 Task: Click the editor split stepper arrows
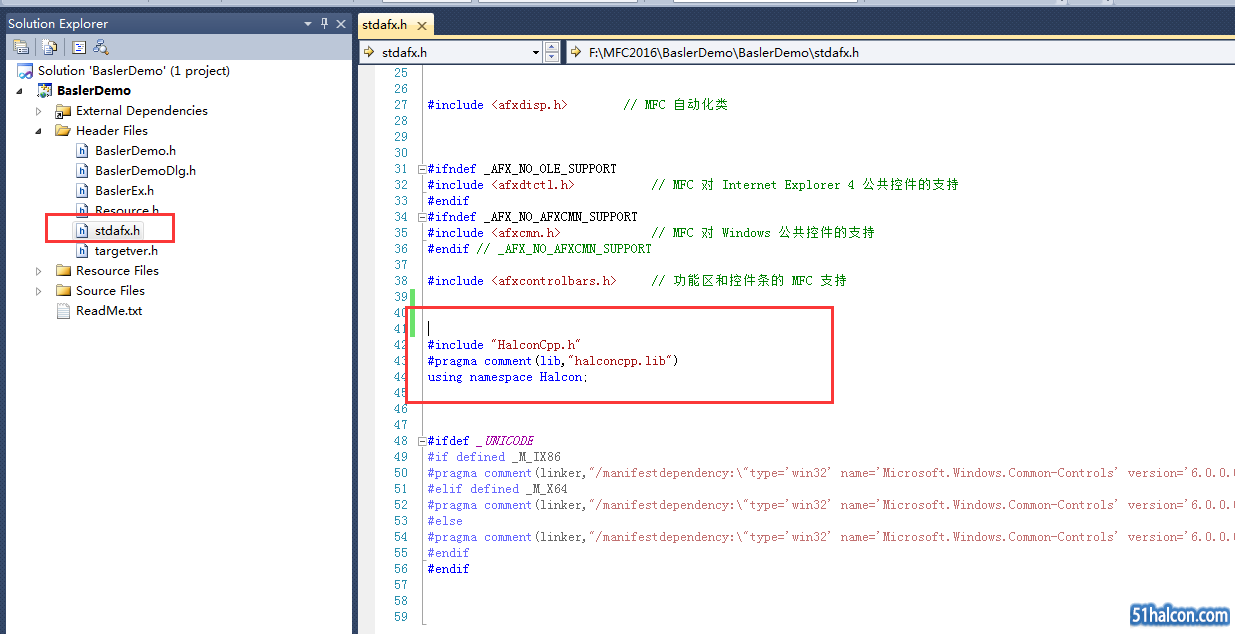[x=553, y=52]
